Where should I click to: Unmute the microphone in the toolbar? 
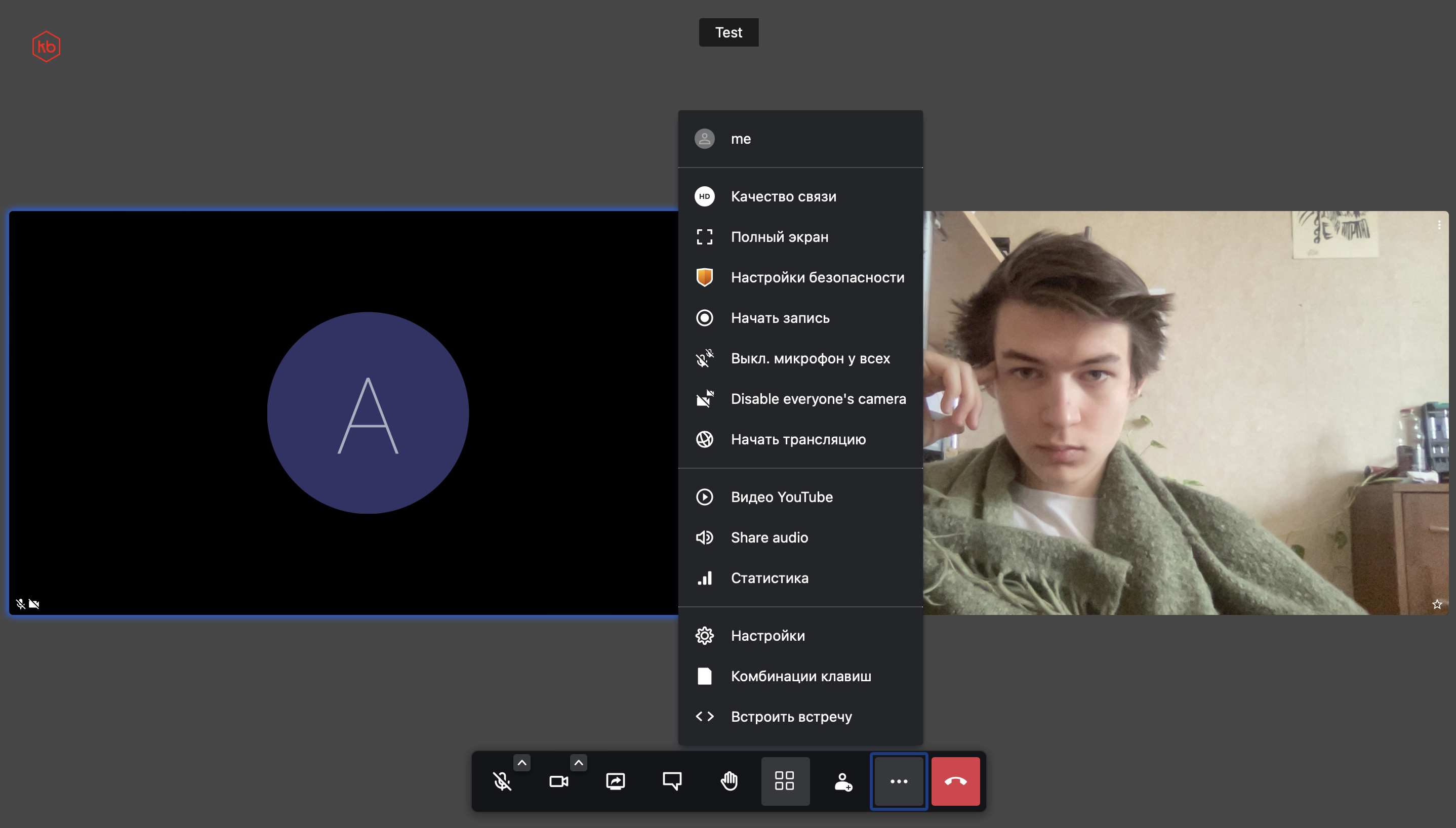coord(502,781)
